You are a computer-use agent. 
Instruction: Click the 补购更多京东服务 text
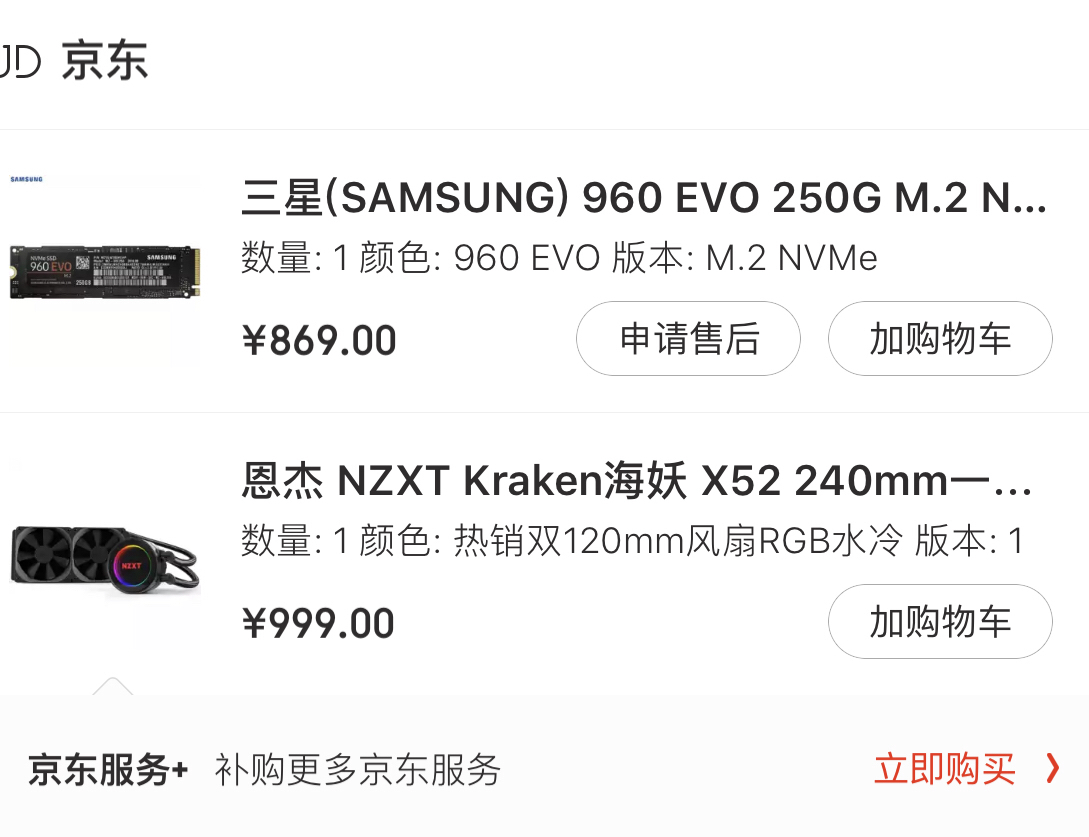tap(358, 770)
